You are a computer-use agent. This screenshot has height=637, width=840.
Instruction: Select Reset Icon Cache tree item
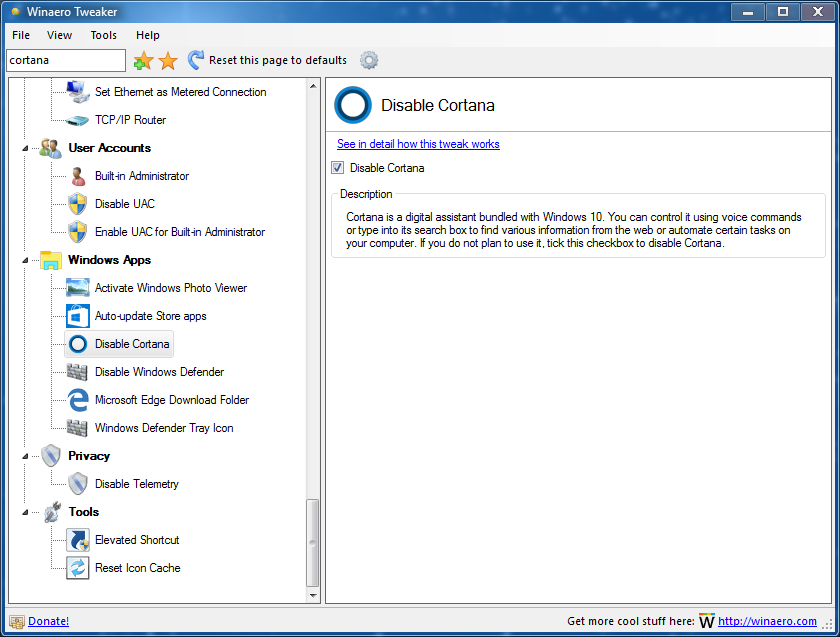137,568
